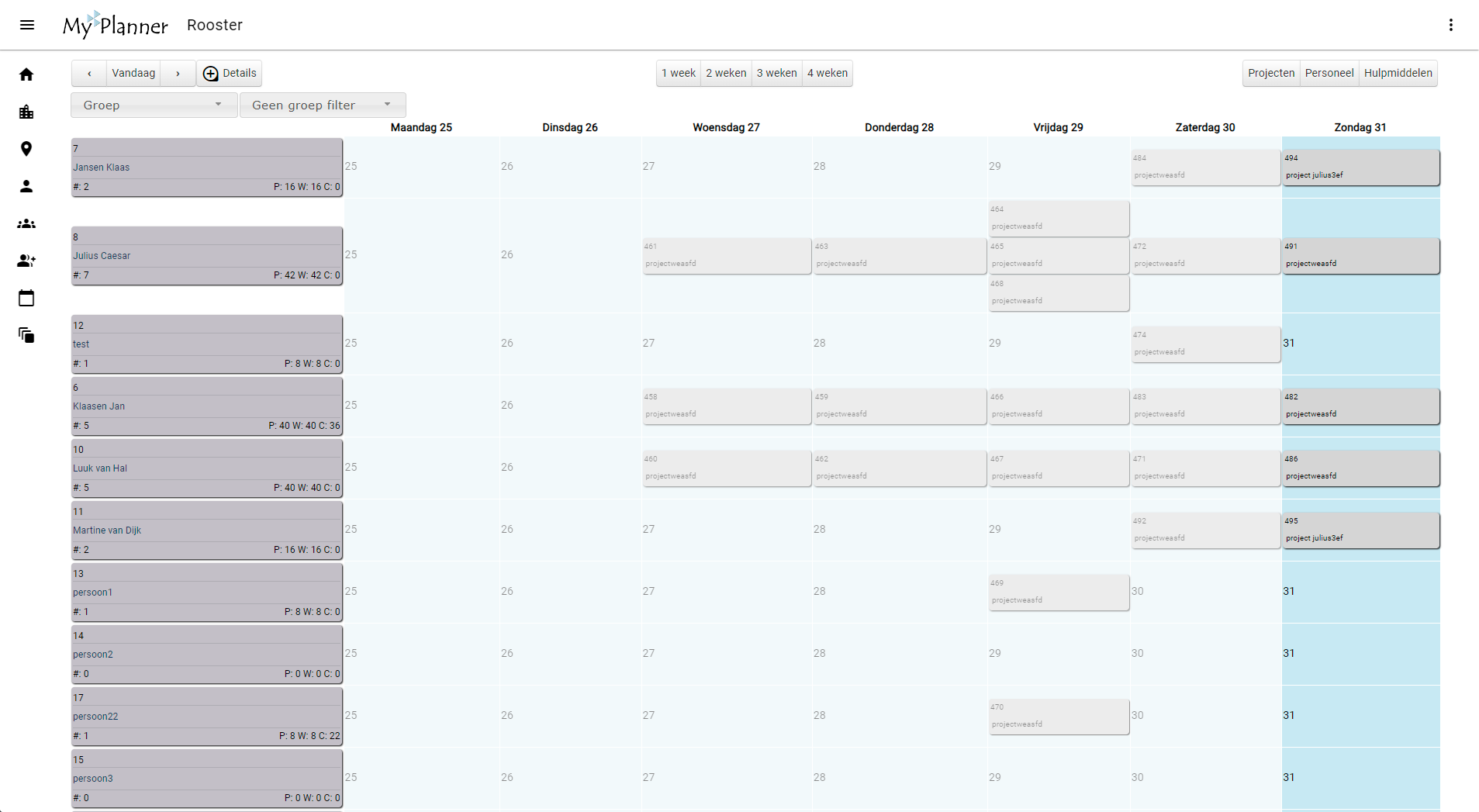Expand the Geen groep filter dropdown
1479x812 pixels.
(x=323, y=105)
